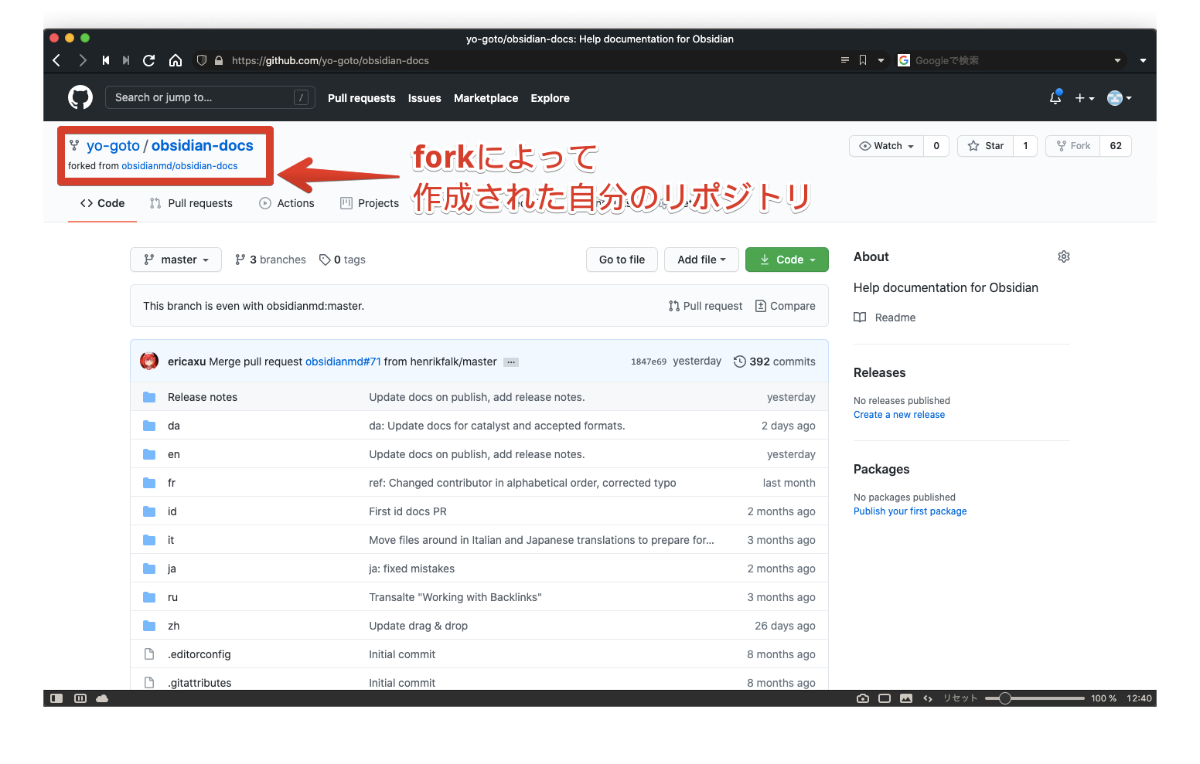Click ericaxu's avatar in commit bar
This screenshot has height=764, width=1200.
coord(149,361)
